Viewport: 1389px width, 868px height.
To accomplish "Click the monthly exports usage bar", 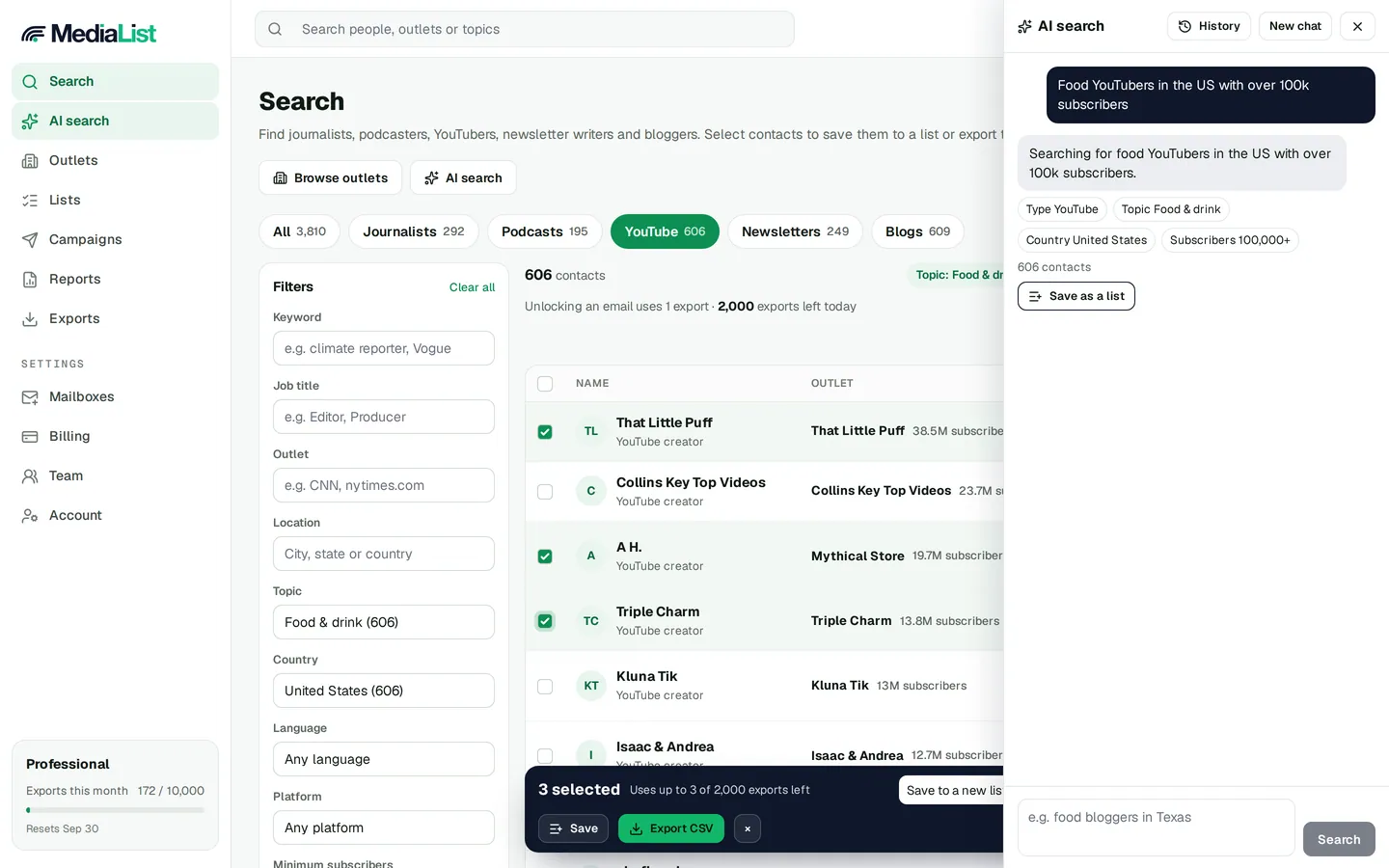I will [115, 810].
